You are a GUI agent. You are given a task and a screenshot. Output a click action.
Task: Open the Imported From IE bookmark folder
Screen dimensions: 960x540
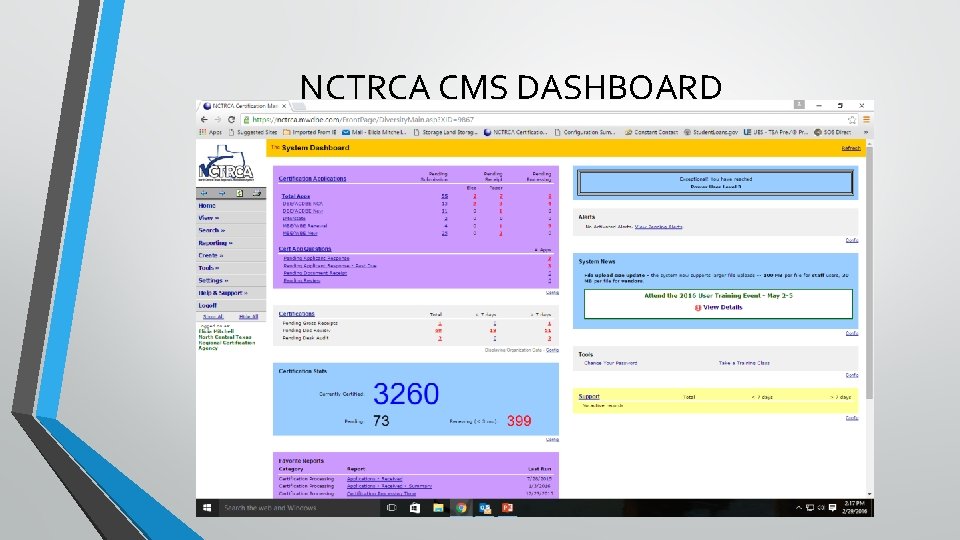pyautogui.click(x=310, y=132)
